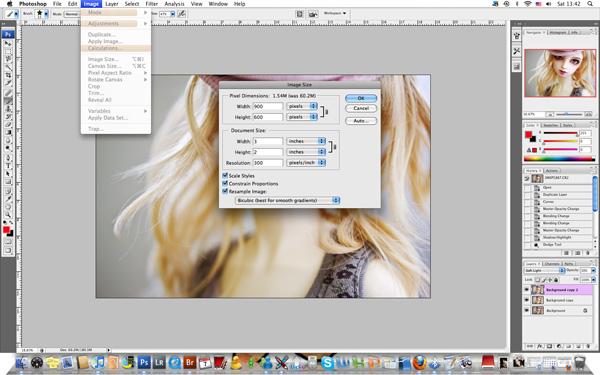The image size is (600, 375).
Task: Click OK in the Image Size dialog
Action: coord(361,98)
